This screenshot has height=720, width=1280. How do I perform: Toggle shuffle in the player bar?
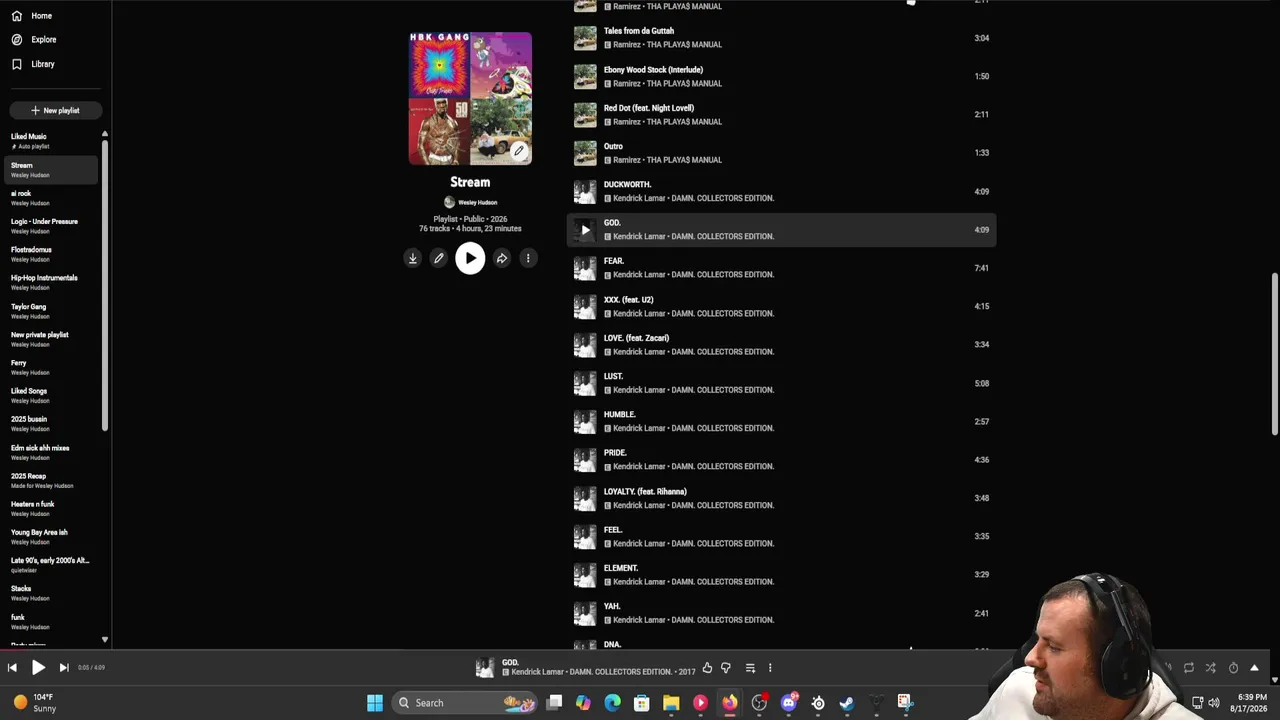coord(1210,667)
